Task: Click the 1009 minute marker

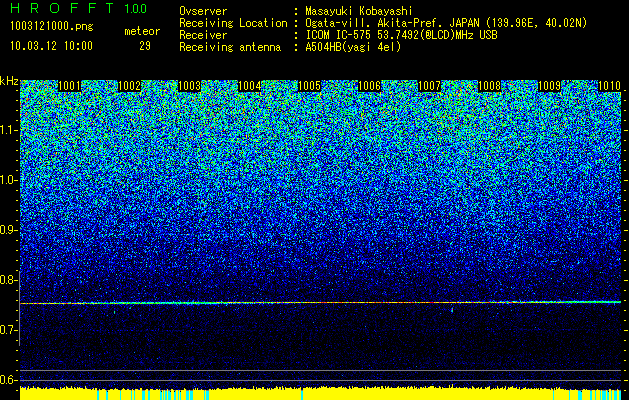Action: pos(549,86)
